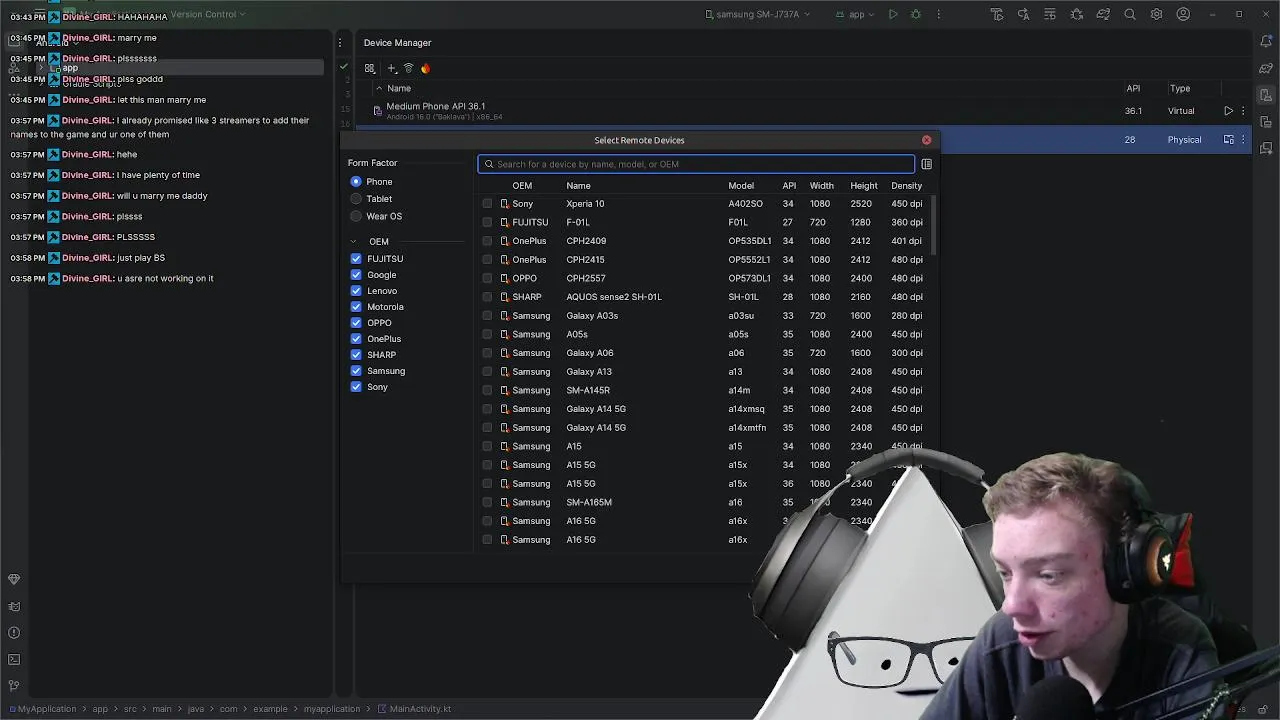Screen dimensions: 1280x720
Task: Click the remote devices list scrollbar
Action: (x=934, y=225)
